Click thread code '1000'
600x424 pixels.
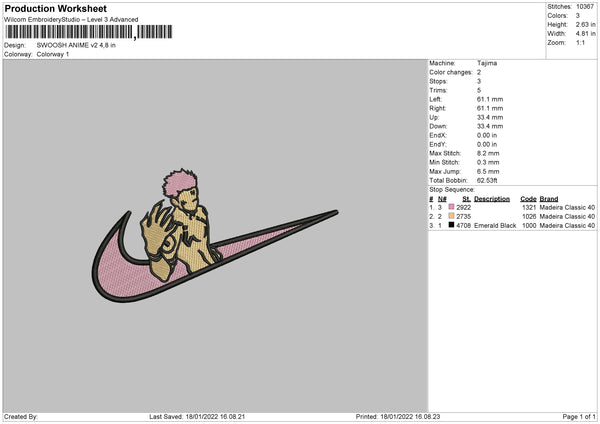(x=529, y=225)
